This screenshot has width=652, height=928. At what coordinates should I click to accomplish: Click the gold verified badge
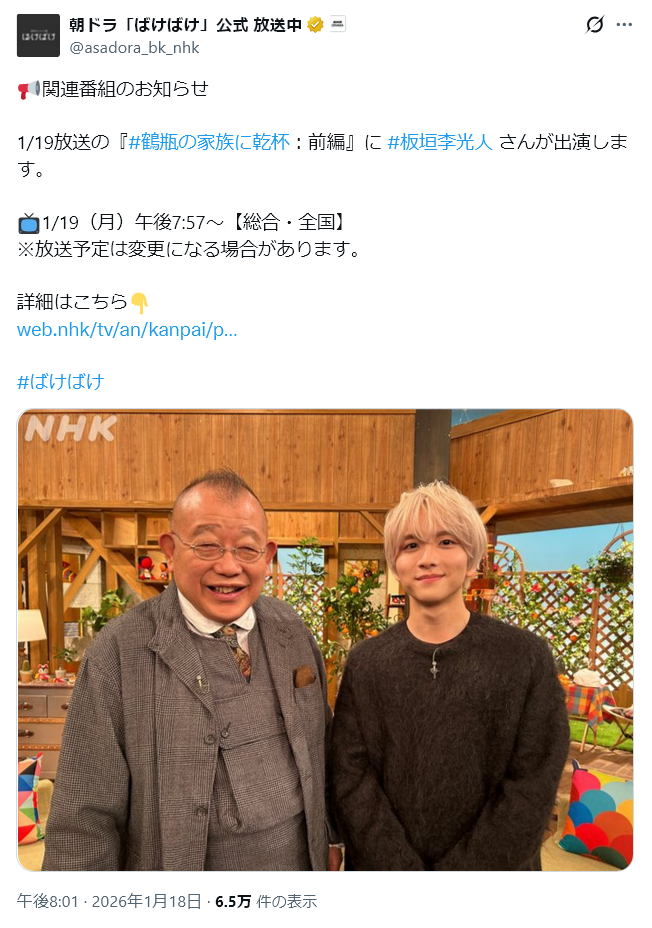(x=315, y=25)
